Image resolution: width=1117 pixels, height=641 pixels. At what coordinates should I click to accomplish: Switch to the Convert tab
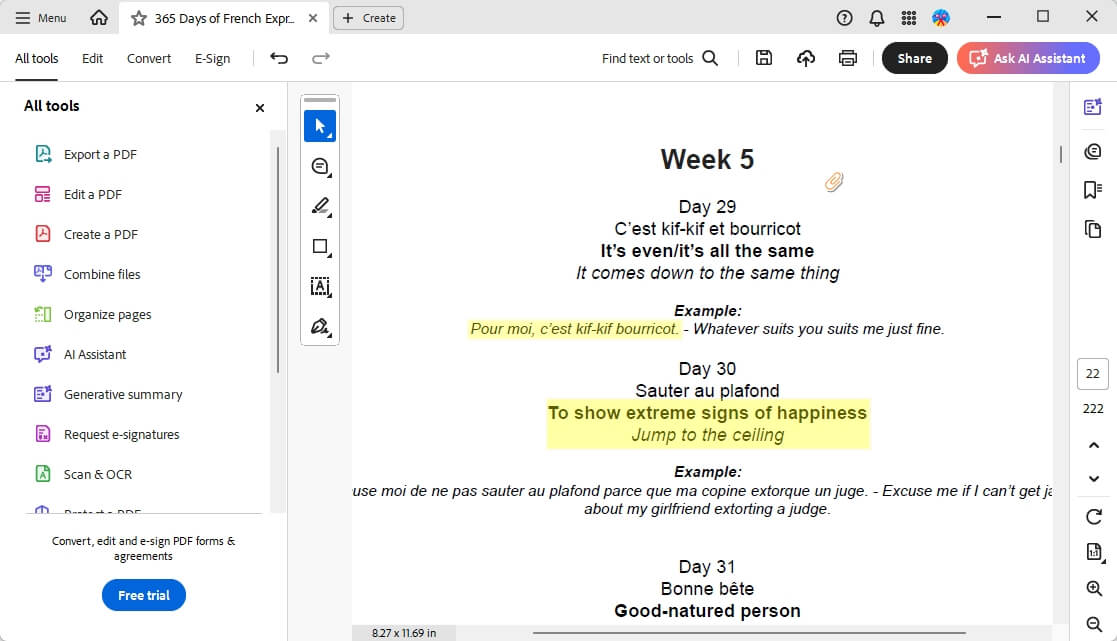148,58
